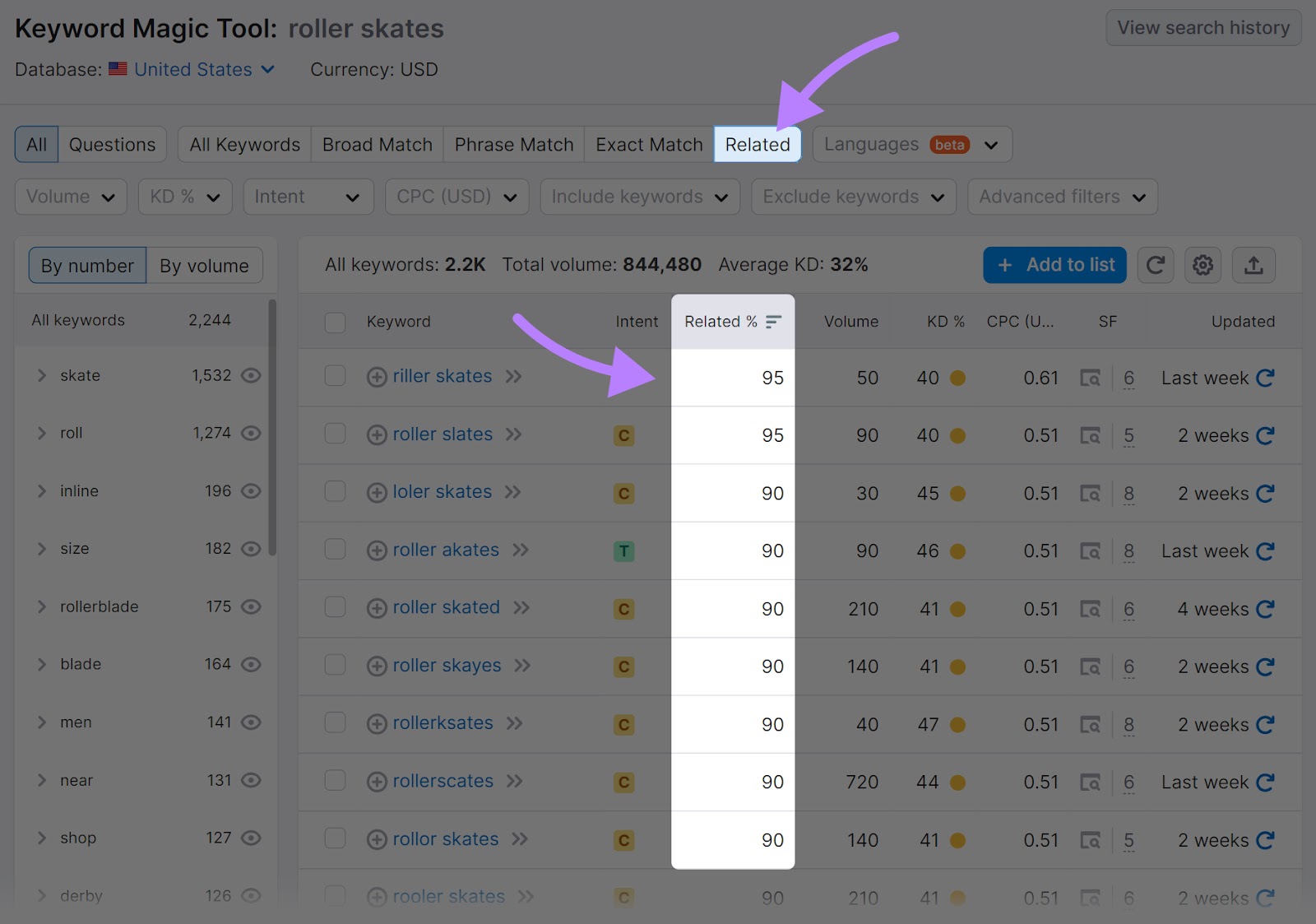1316x924 pixels.
Task: Hide 'skate' keywords using the eye icon
Action: (x=251, y=375)
